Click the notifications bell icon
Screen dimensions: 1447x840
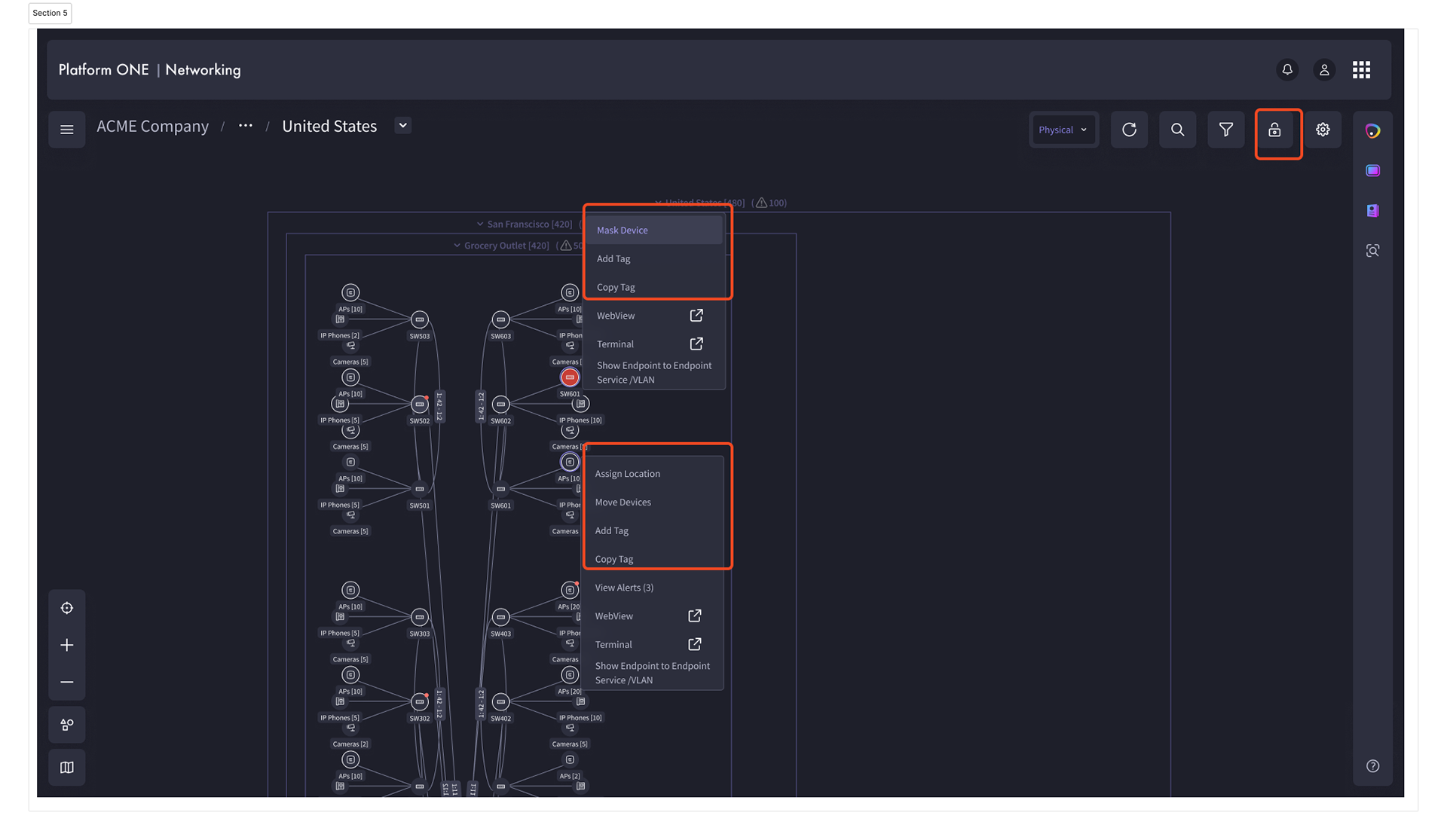(1287, 69)
